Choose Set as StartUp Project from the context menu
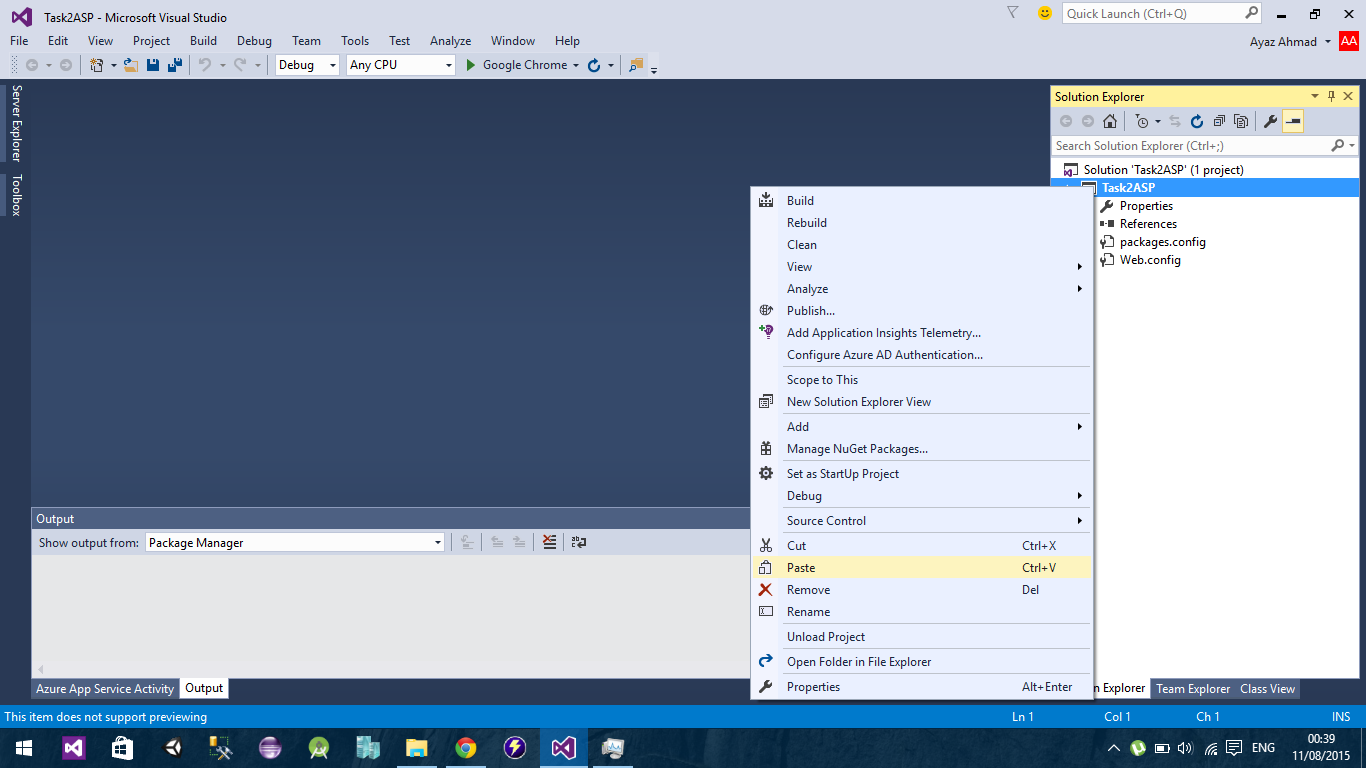 click(x=842, y=474)
